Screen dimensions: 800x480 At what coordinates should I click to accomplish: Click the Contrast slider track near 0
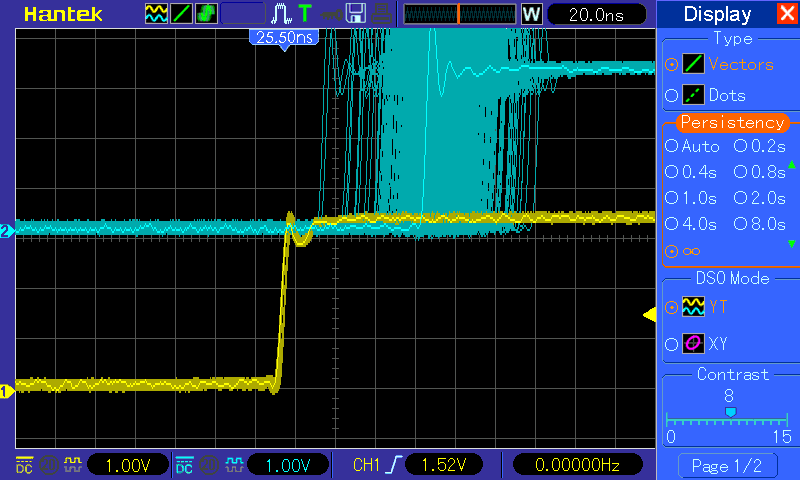click(x=668, y=421)
